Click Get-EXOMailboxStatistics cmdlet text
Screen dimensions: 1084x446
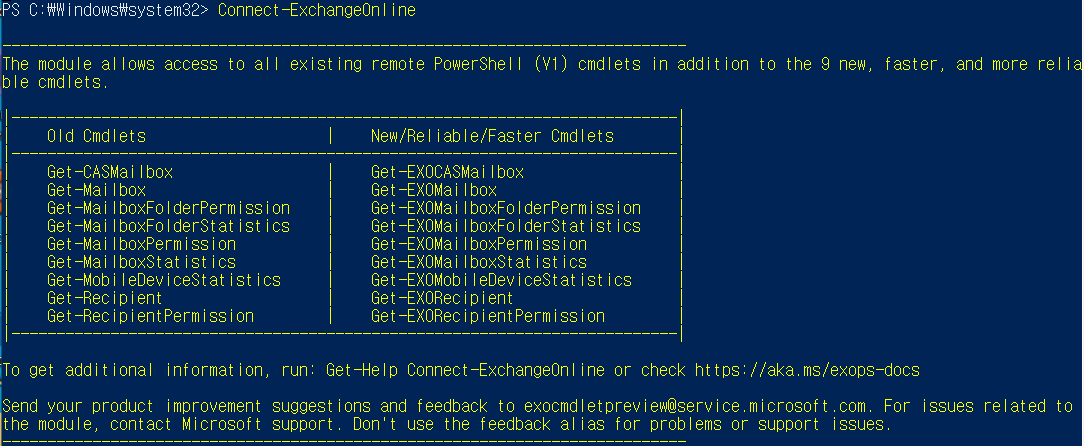pyautogui.click(x=478, y=261)
